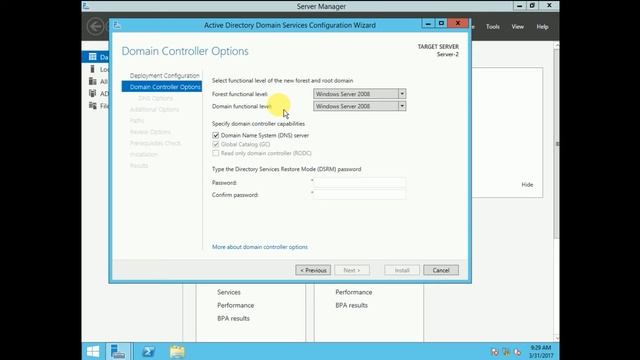Open Server Manager from the taskbar
This screenshot has height=360, width=640.
coord(118,351)
